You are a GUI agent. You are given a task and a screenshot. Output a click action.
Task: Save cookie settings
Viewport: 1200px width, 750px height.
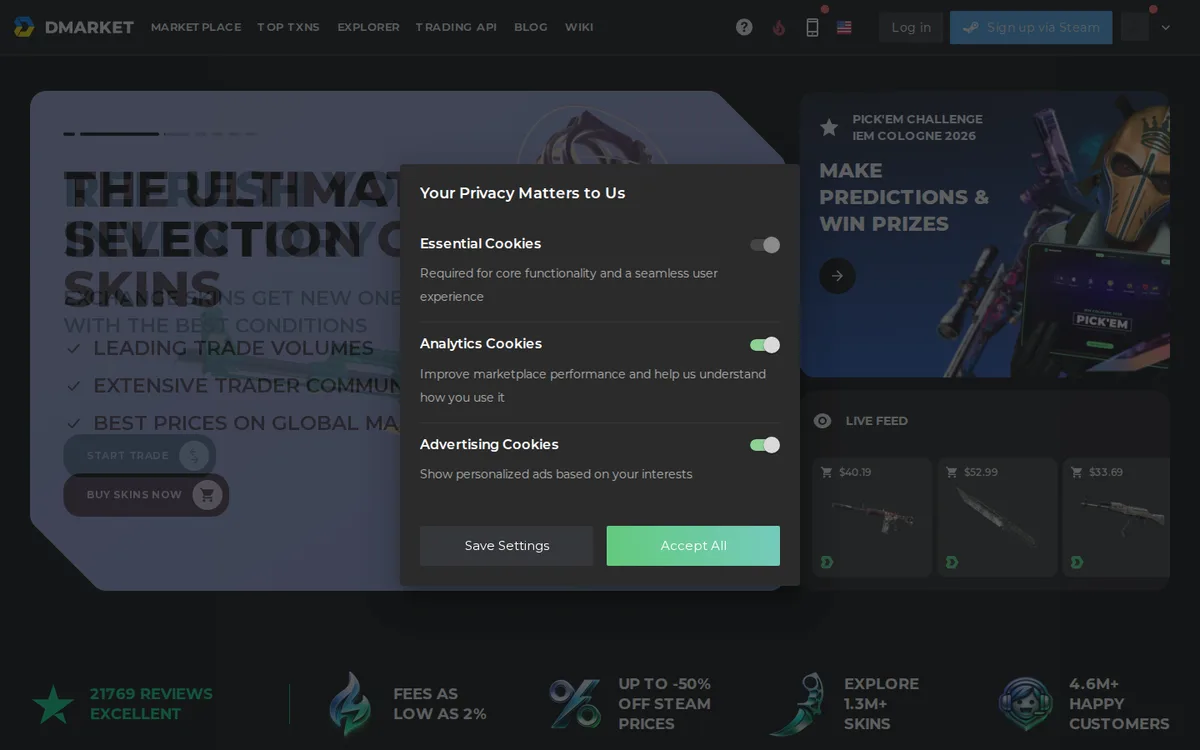[506, 546]
